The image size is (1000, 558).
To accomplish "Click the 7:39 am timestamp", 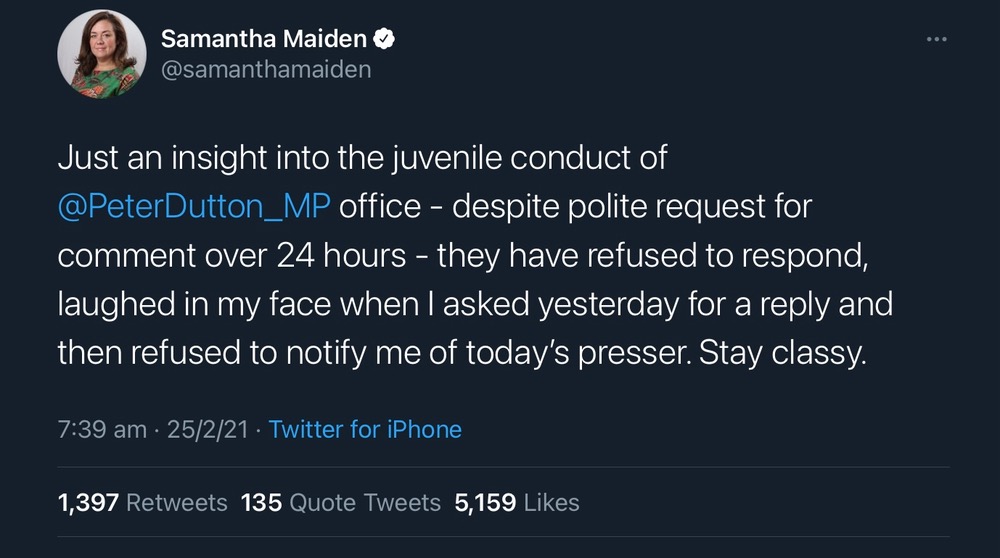I will (x=102, y=430).
